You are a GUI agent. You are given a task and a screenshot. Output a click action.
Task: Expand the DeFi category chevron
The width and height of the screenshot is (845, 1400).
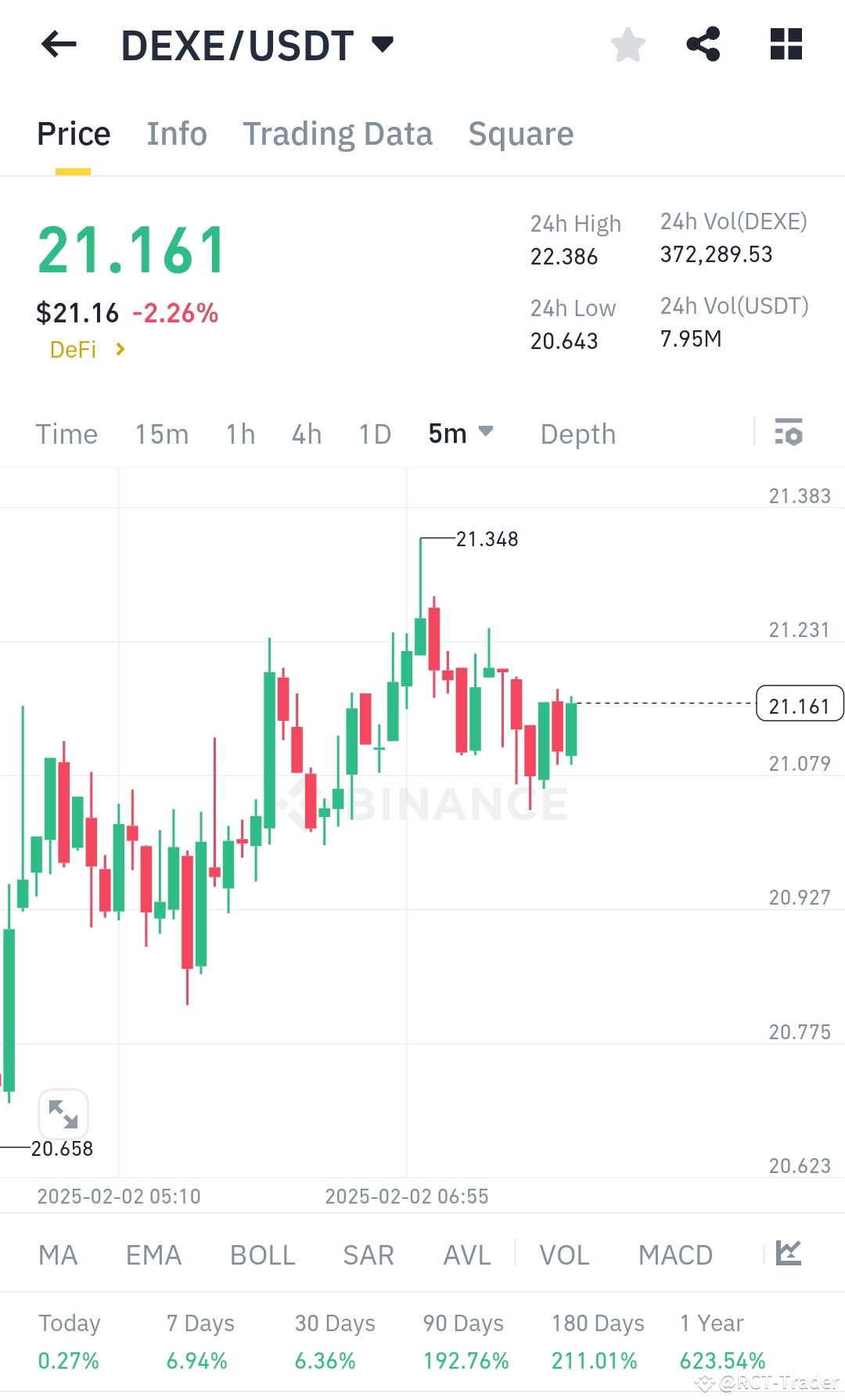point(121,349)
